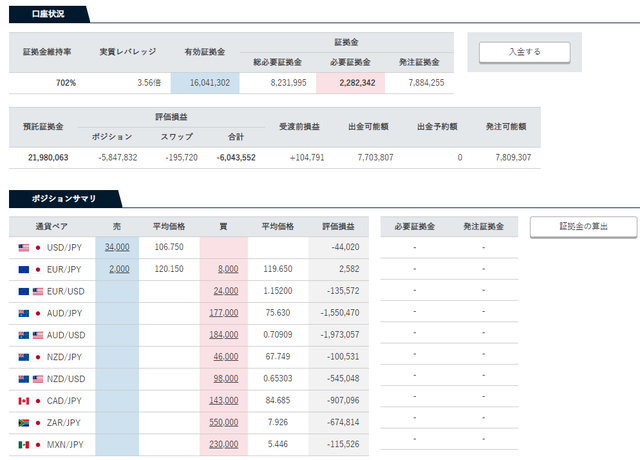Click the EU flag icon beside EUR/USD
The width and height of the screenshot is (640, 460).
24,291
